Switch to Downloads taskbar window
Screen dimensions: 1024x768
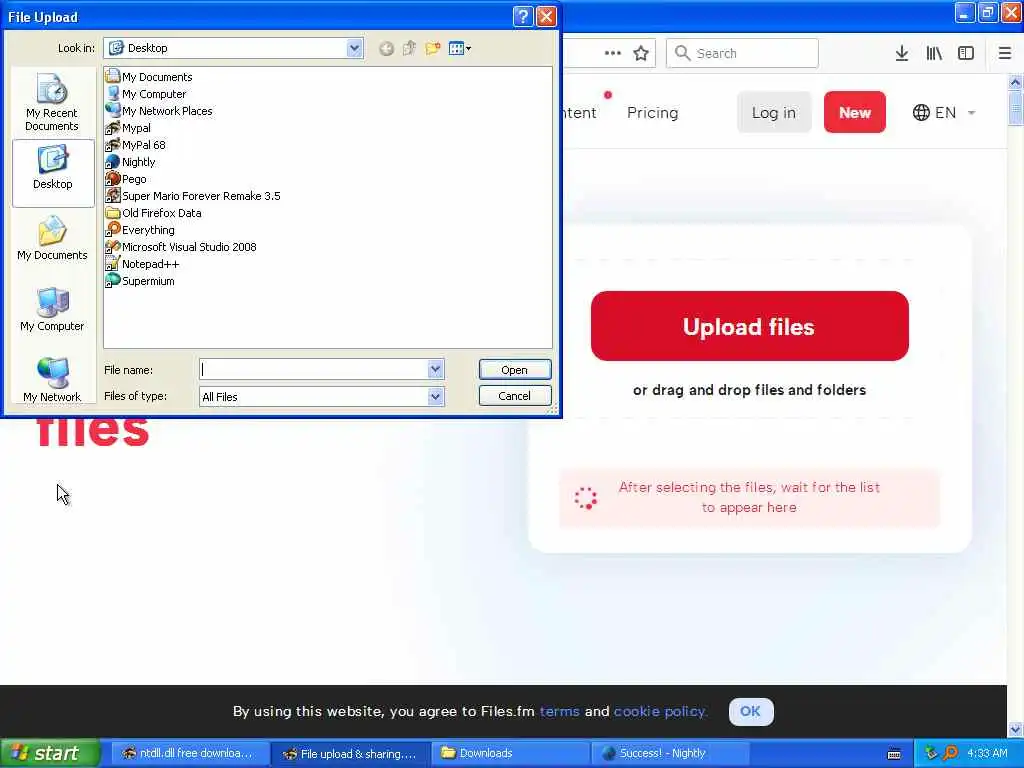click(511, 753)
